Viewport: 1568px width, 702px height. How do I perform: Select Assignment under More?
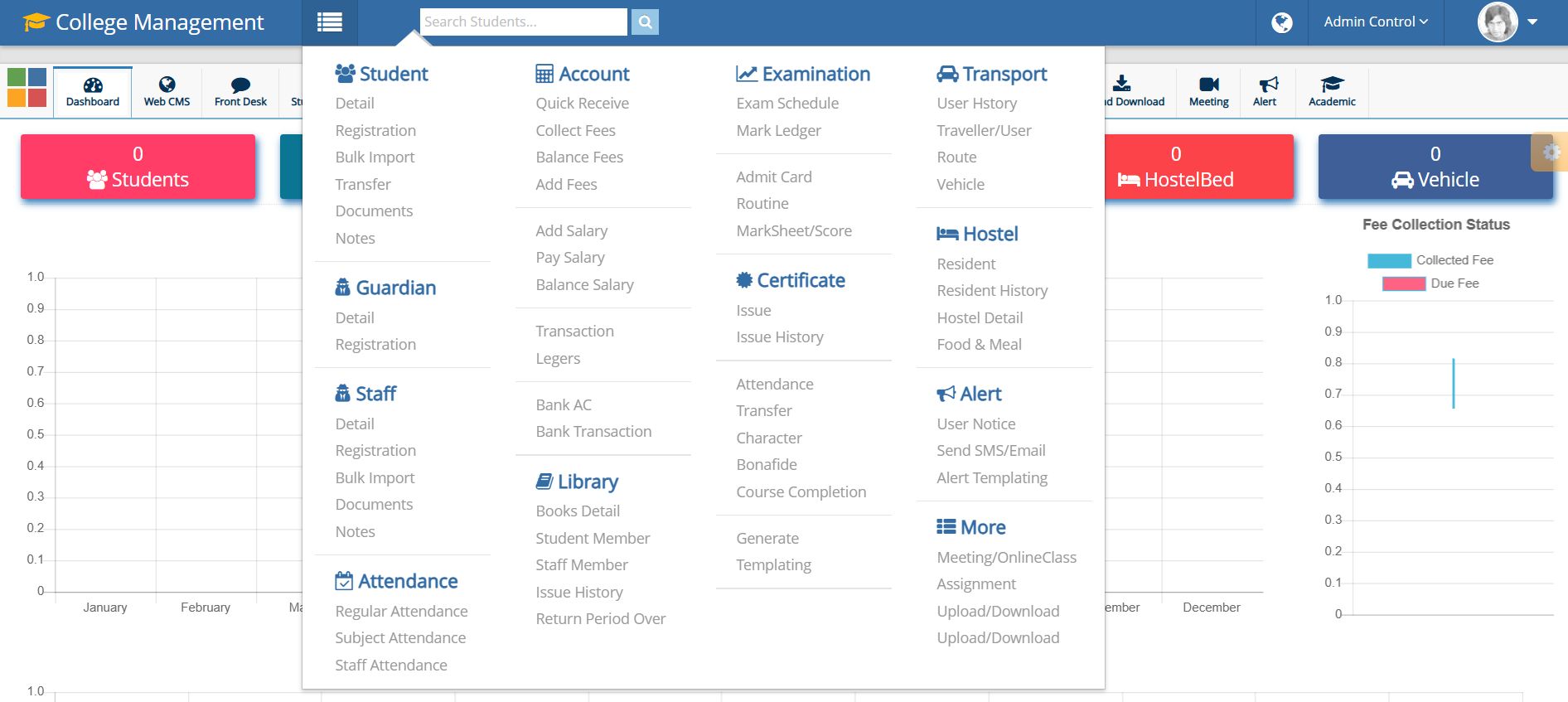click(x=976, y=583)
